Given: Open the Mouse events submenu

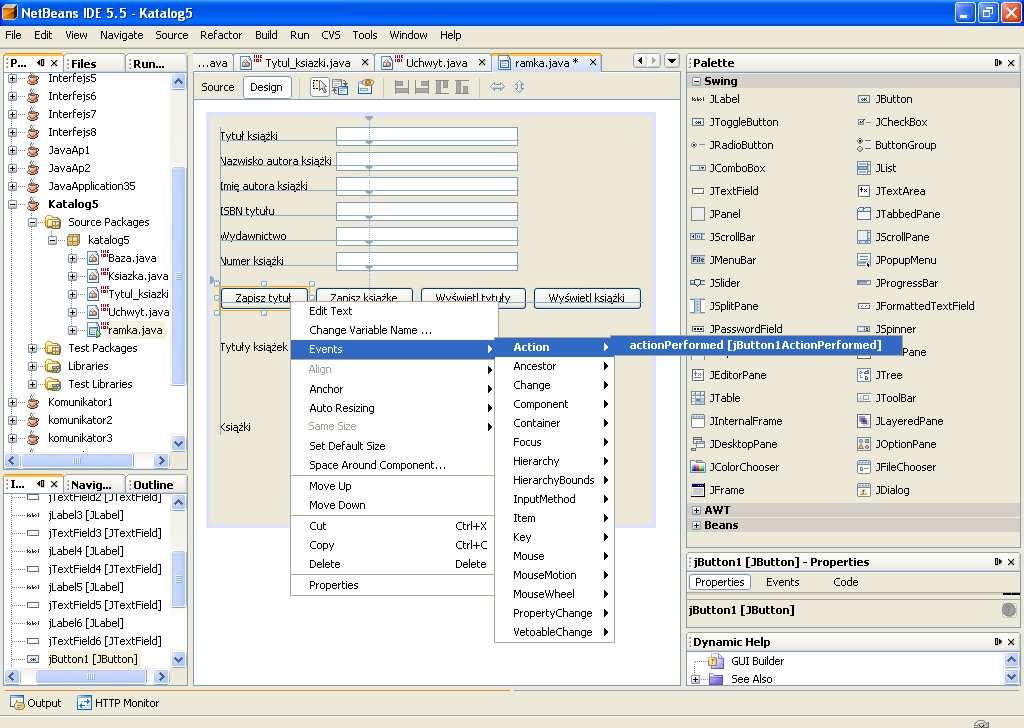Looking at the screenshot, I should click(554, 556).
